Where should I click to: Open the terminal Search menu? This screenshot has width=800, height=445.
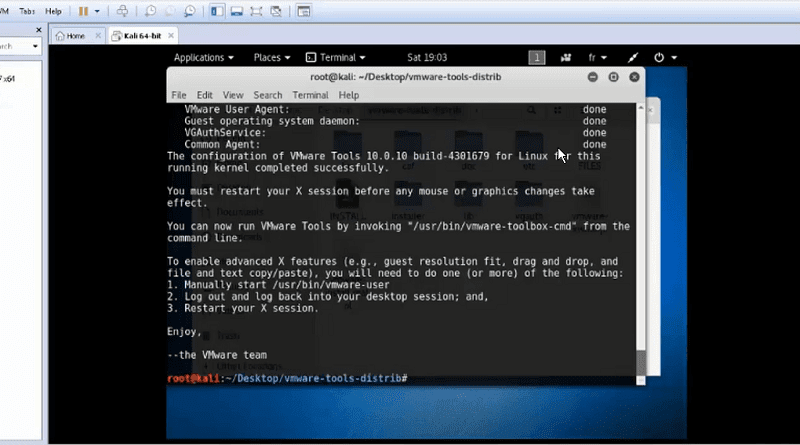point(267,95)
